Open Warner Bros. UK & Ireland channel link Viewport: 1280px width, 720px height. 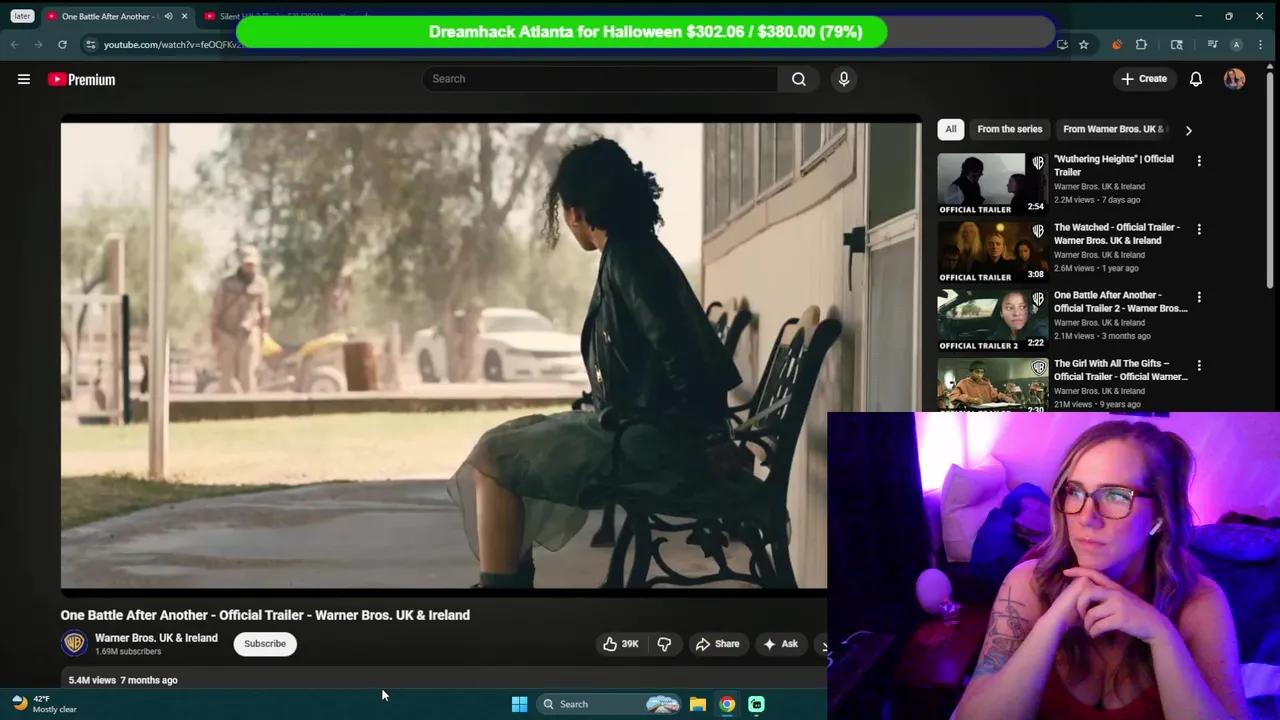(156, 638)
